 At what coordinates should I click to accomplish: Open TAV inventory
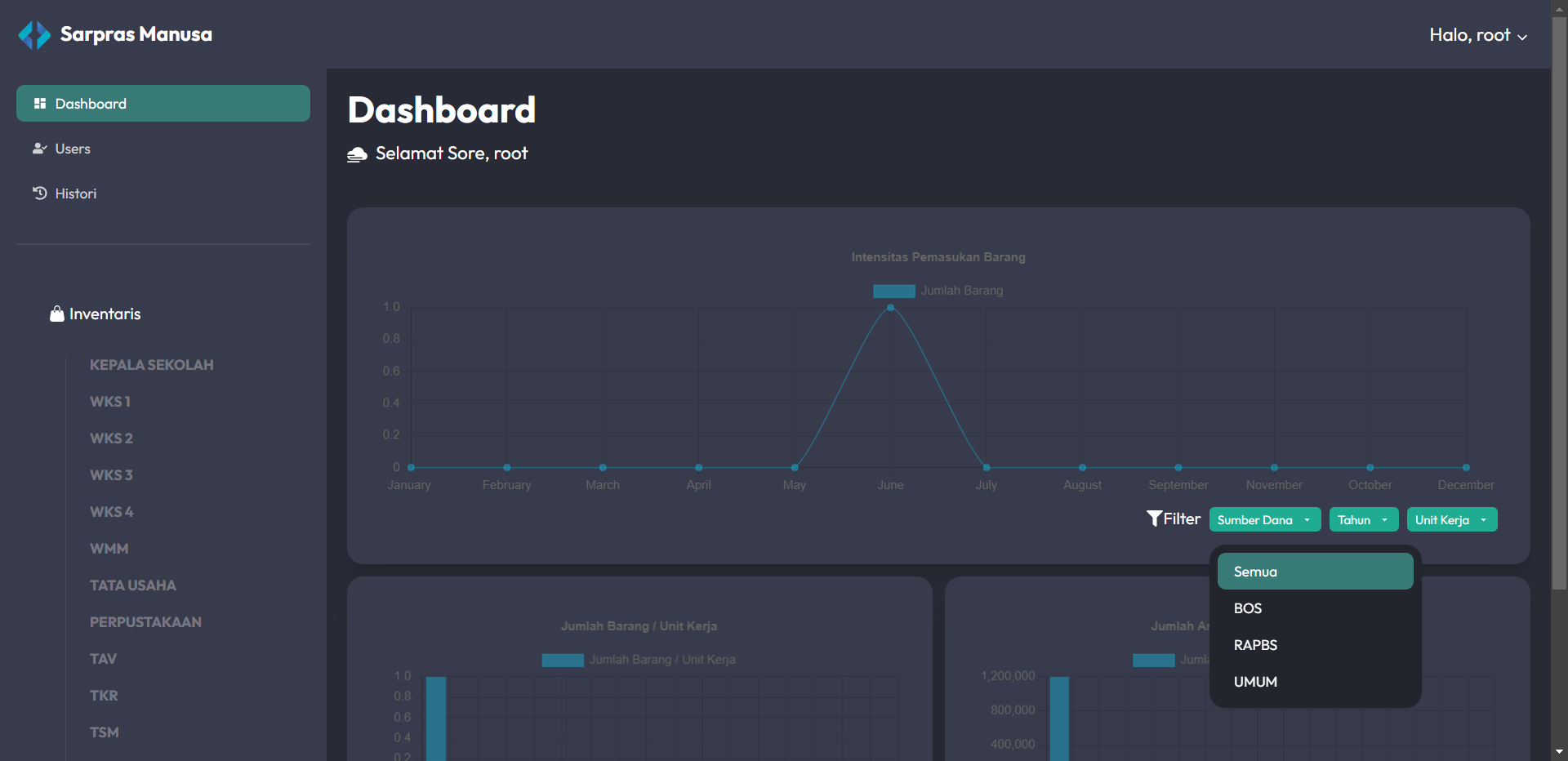tap(103, 659)
